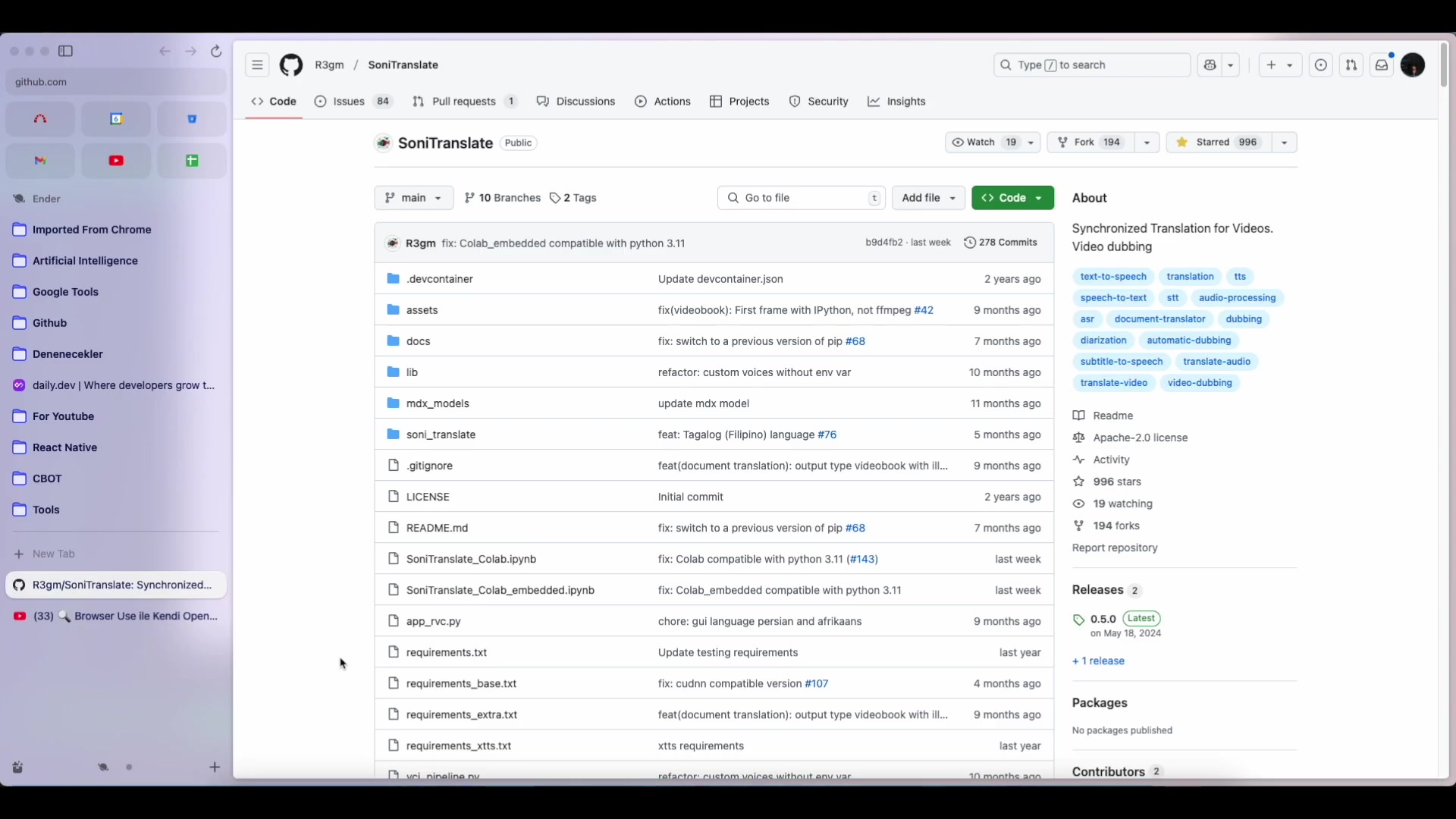This screenshot has height=819, width=1456.
Task: Switch to the Issues tab
Action: click(x=353, y=102)
